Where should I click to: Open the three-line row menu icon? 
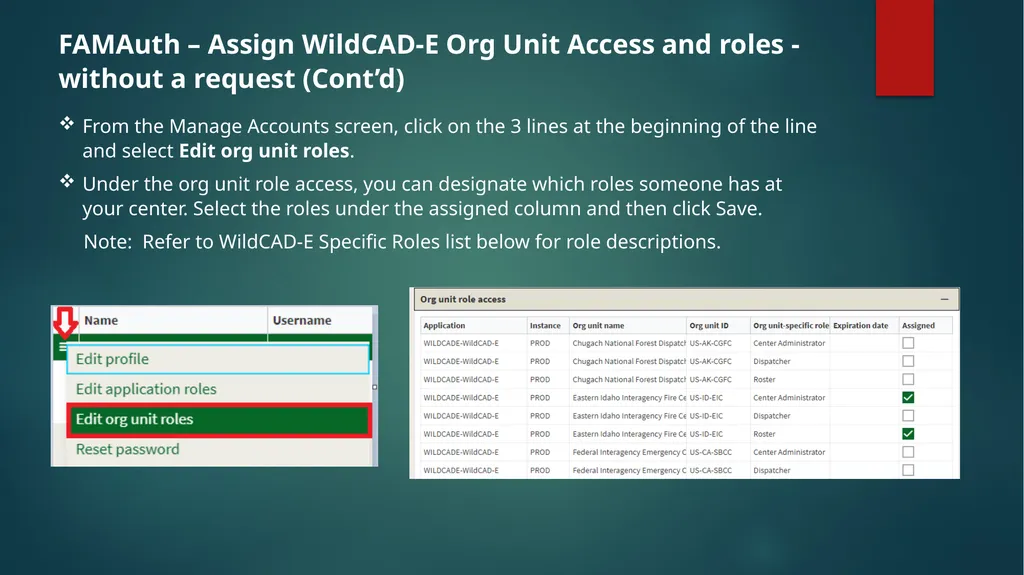click(x=62, y=347)
